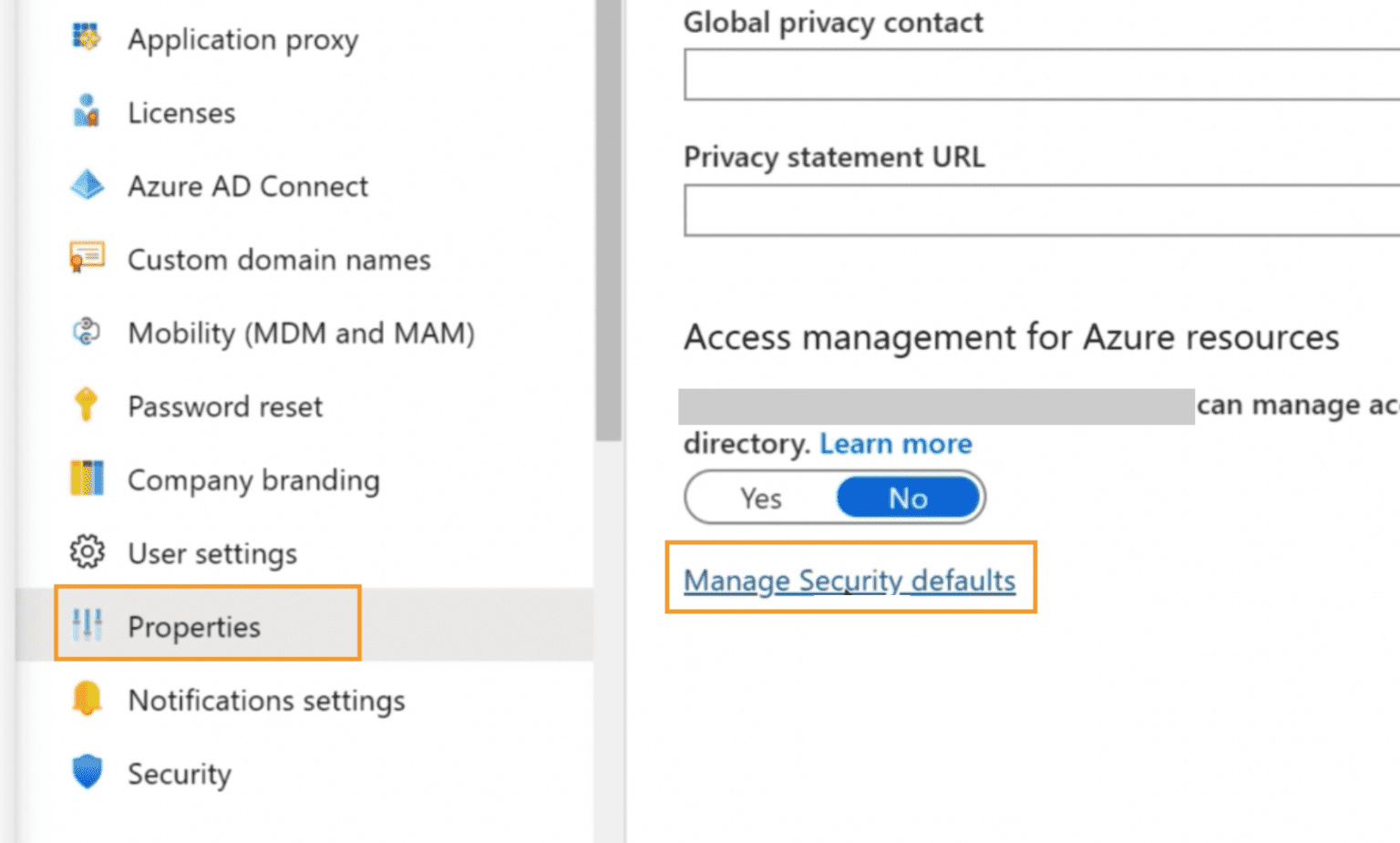The height and width of the screenshot is (843, 1400).
Task: Navigate to User settings
Action: (x=211, y=552)
